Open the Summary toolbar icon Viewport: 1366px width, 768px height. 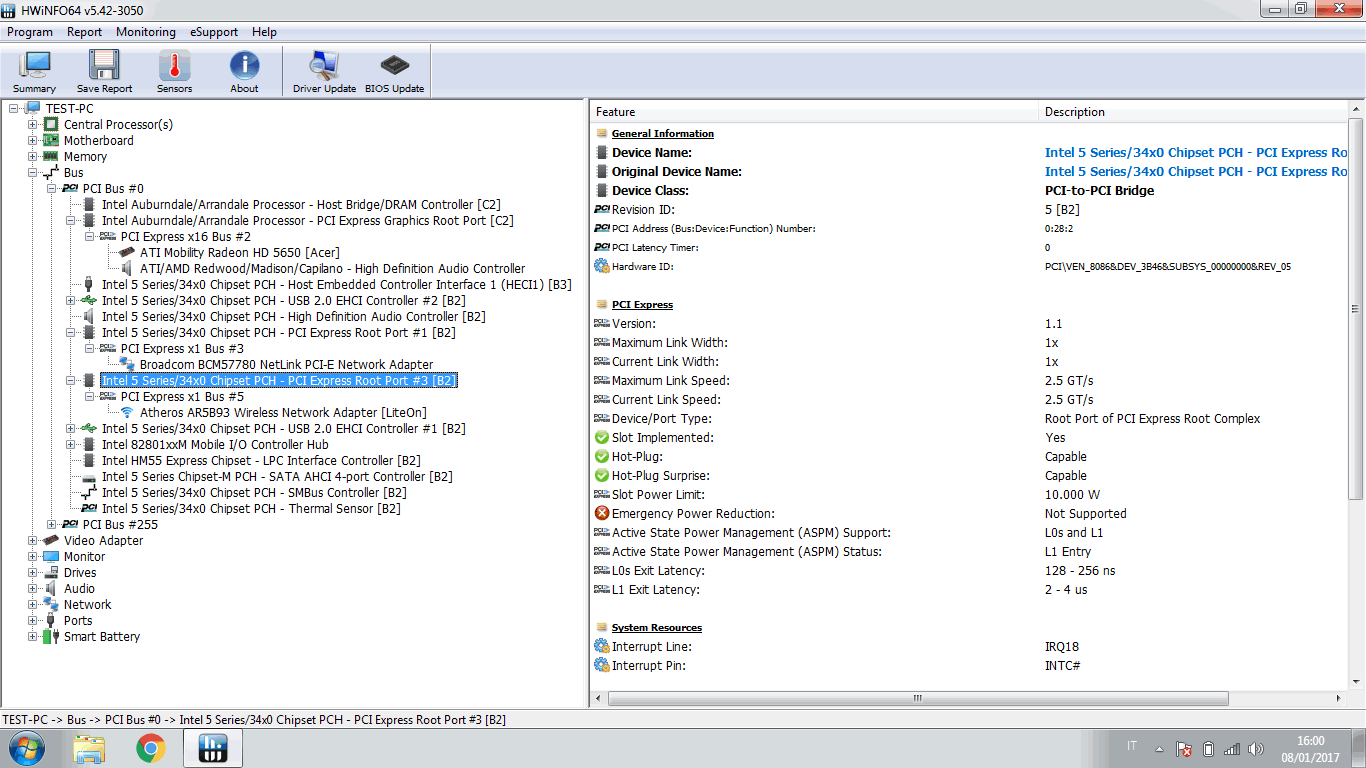coord(34,65)
